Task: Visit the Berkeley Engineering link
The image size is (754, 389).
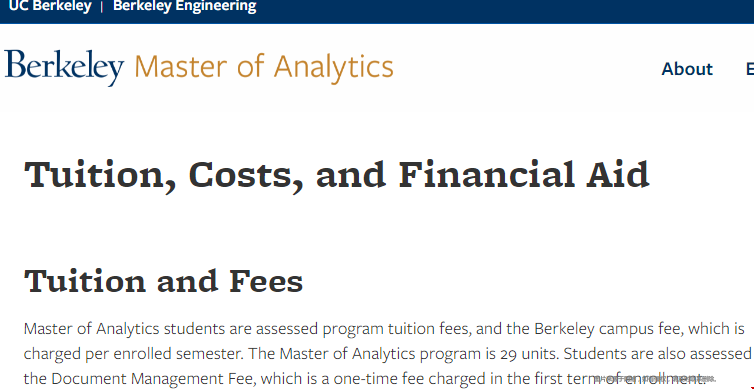Action: point(185,6)
